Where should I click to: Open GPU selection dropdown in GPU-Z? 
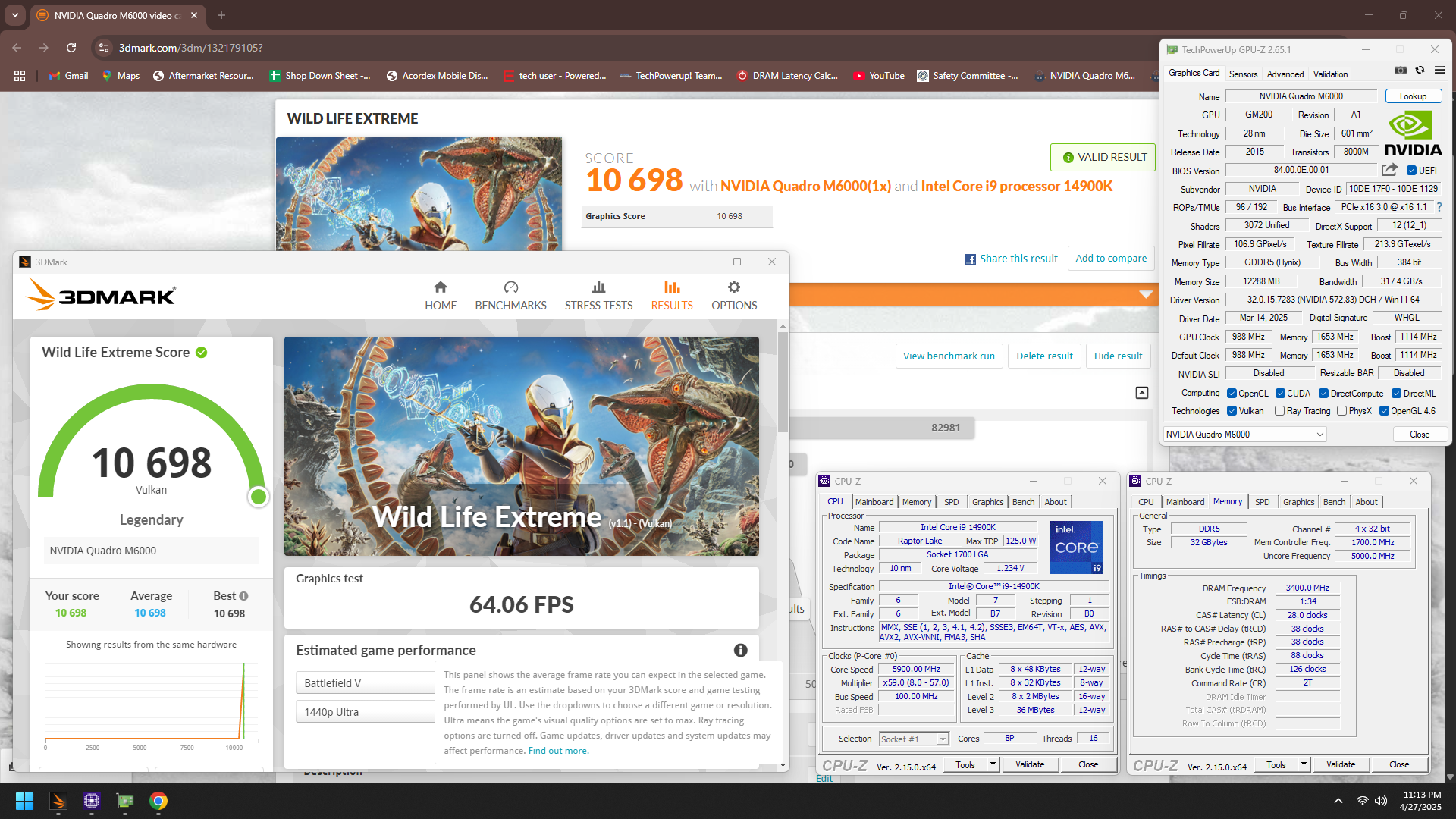click(1244, 435)
